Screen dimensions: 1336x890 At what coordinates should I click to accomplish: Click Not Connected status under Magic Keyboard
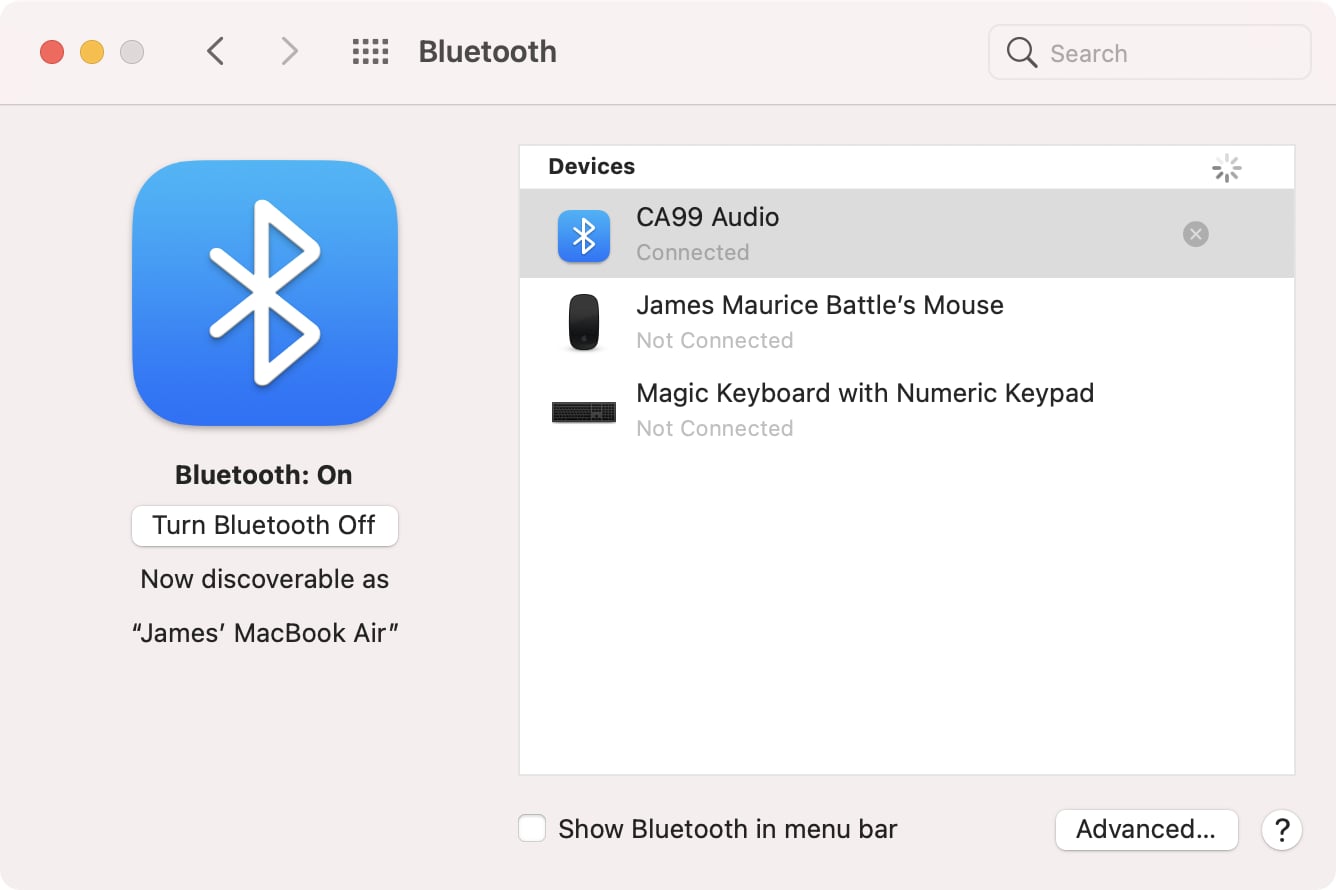(x=715, y=428)
